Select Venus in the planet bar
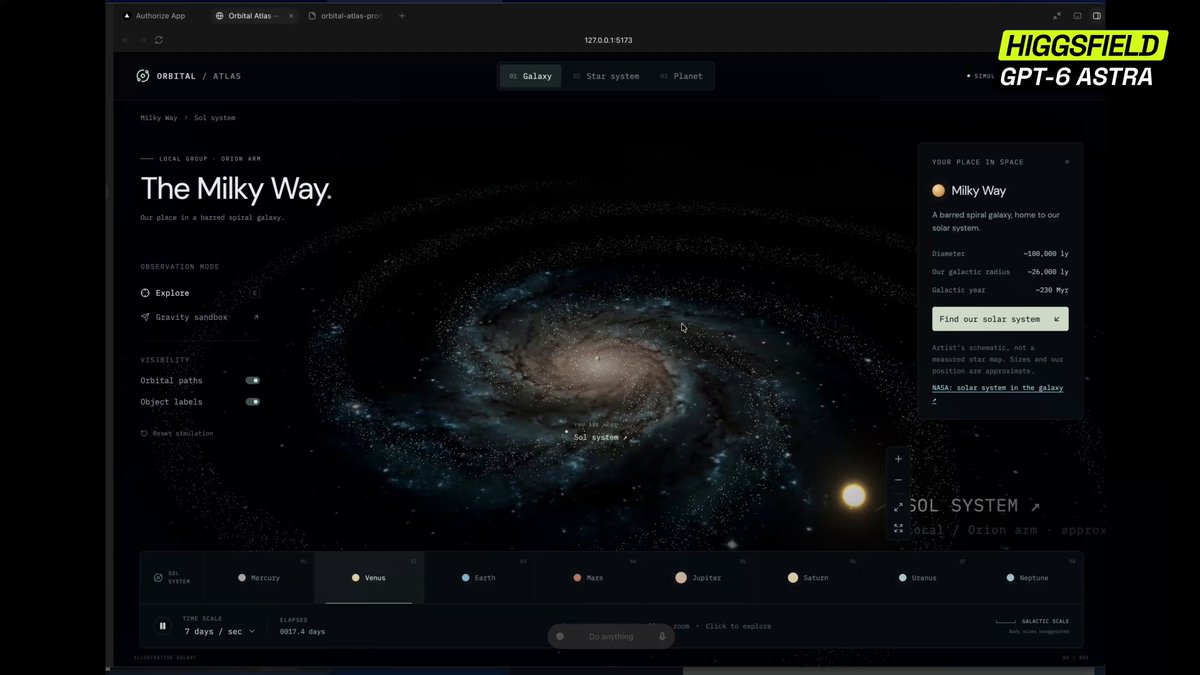The height and width of the screenshot is (675, 1200). coord(369,578)
